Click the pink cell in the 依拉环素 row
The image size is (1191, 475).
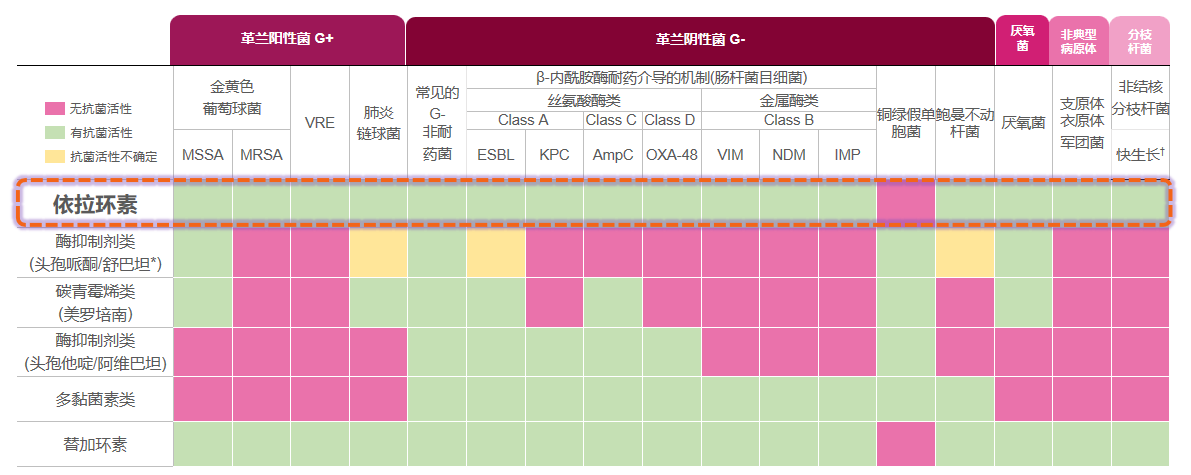906,204
